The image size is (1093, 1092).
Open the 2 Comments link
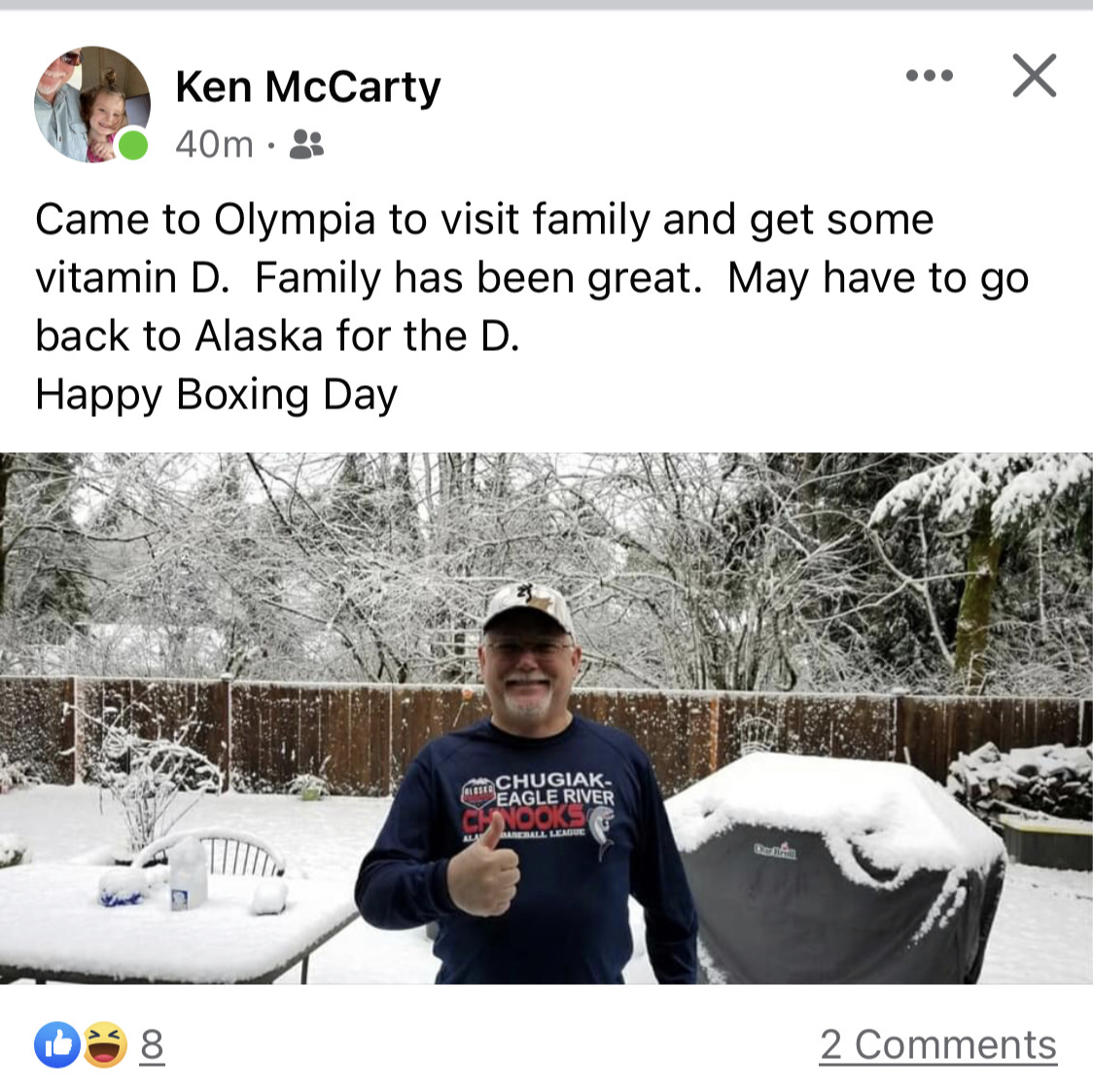[x=938, y=1044]
